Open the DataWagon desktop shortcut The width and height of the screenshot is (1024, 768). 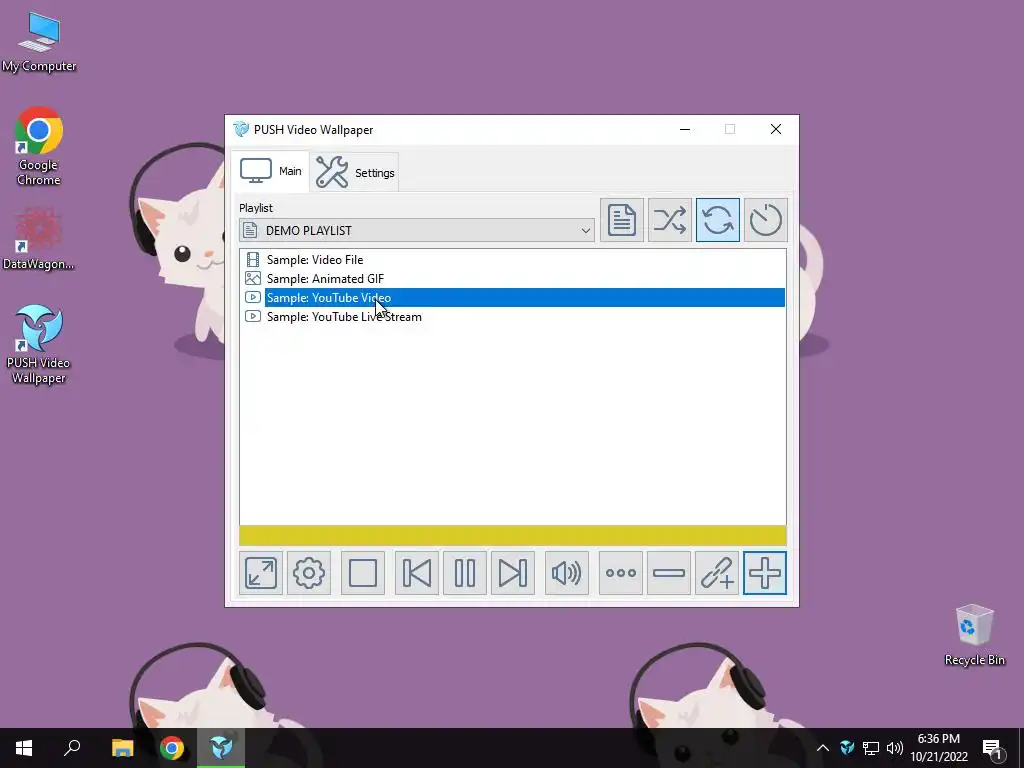(x=39, y=239)
